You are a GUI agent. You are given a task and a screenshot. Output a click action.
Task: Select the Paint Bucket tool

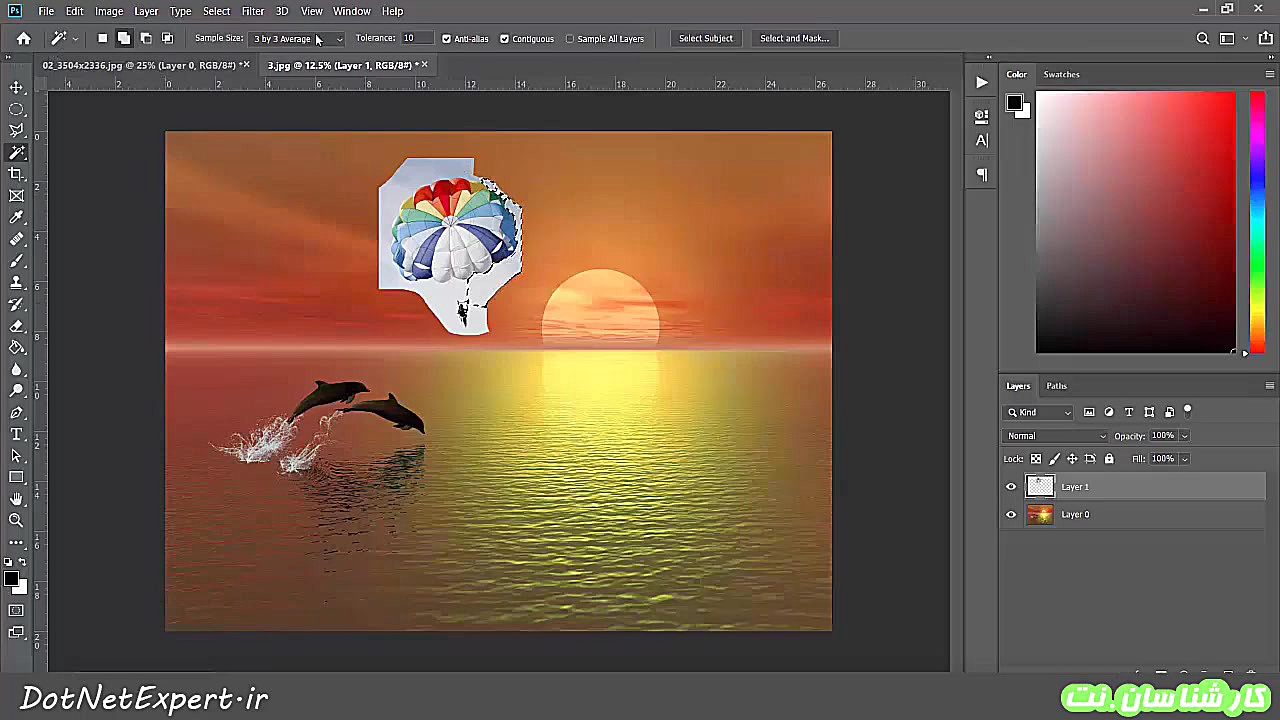17,348
